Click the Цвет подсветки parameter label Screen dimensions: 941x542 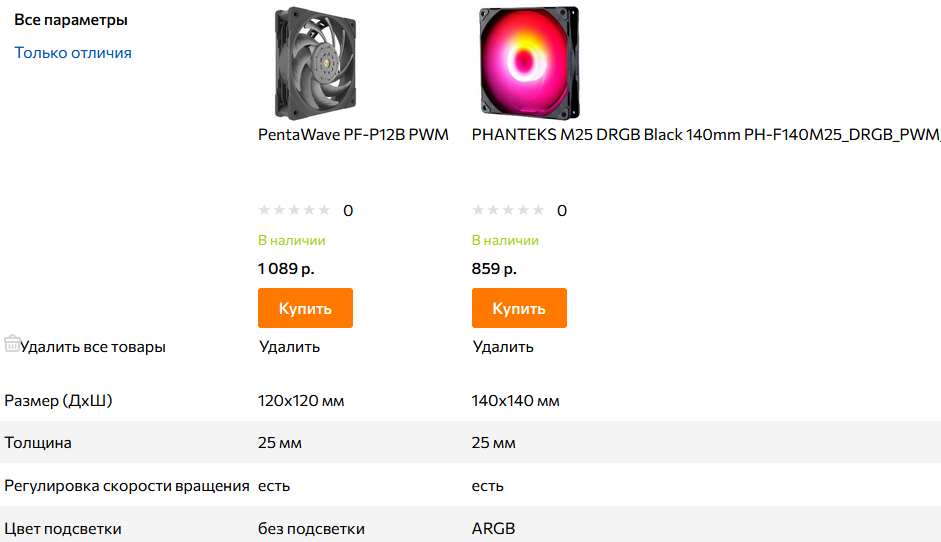(62, 528)
